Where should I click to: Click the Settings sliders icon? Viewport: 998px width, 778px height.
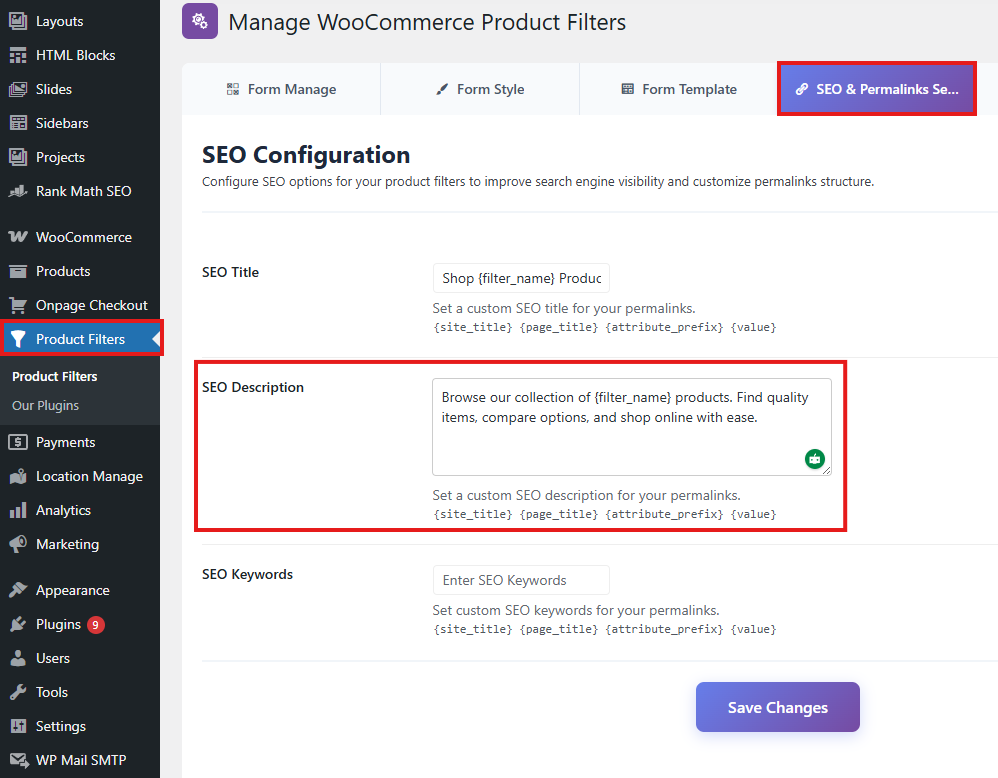click(x=18, y=726)
